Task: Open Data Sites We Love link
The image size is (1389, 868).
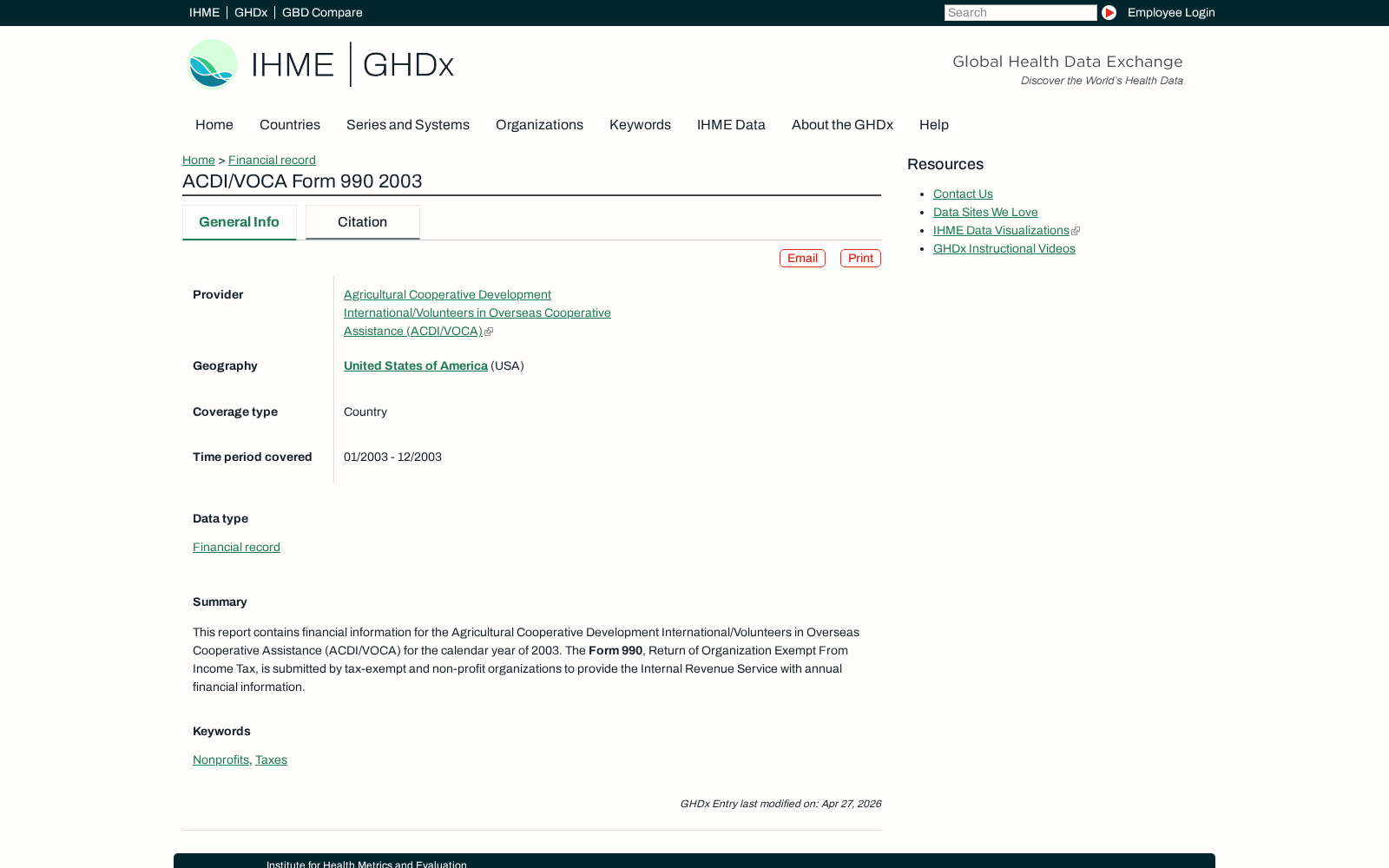Action: (985, 212)
